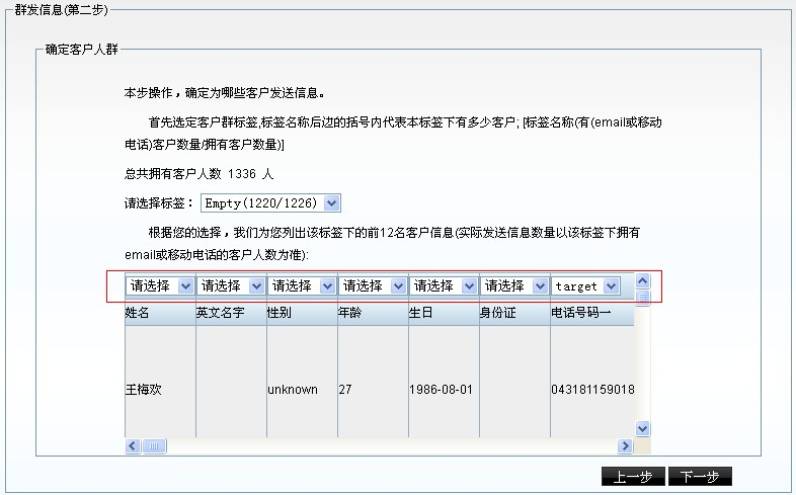Open the target column mapping dropdown
796x495 pixels.
pyautogui.click(x=586, y=286)
